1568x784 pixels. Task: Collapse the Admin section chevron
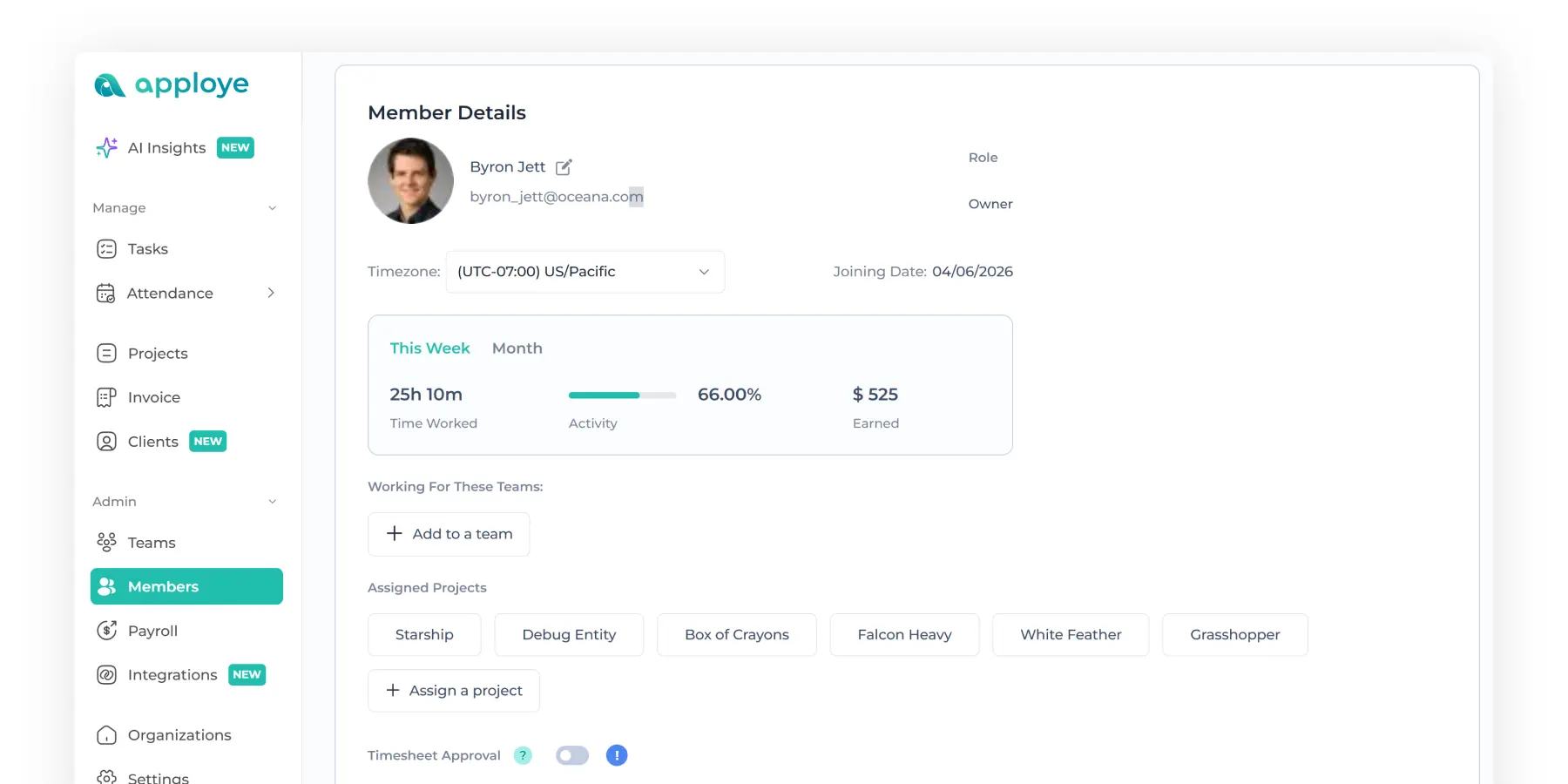272,502
